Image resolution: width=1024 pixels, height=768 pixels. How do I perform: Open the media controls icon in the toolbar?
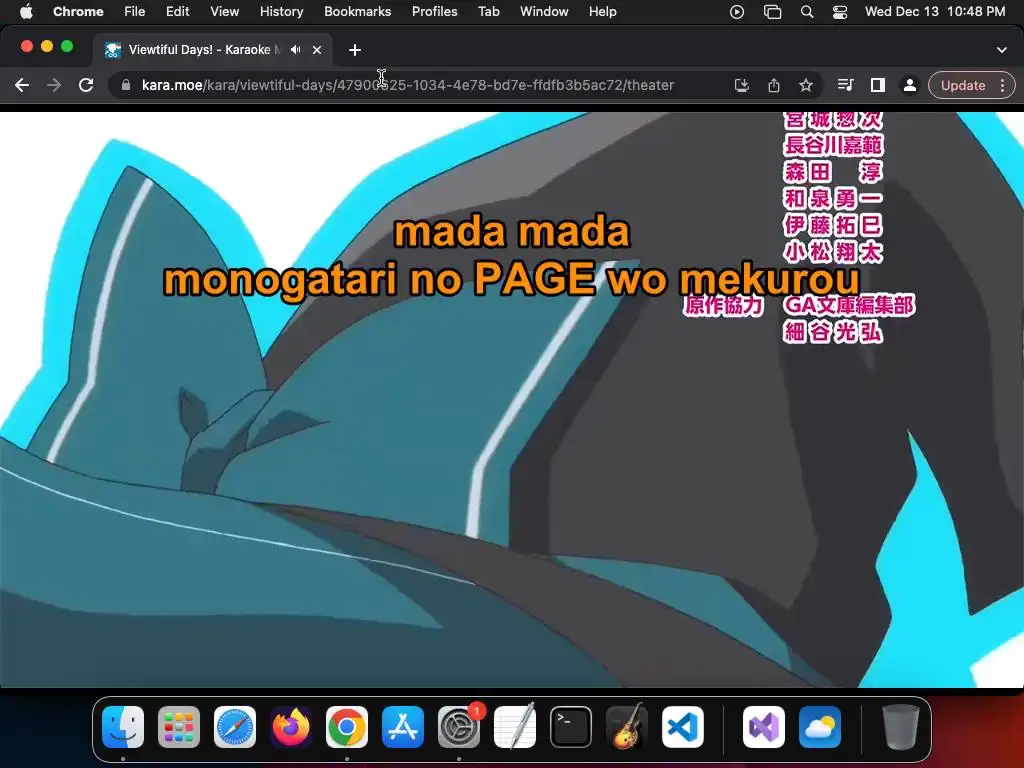pos(846,85)
